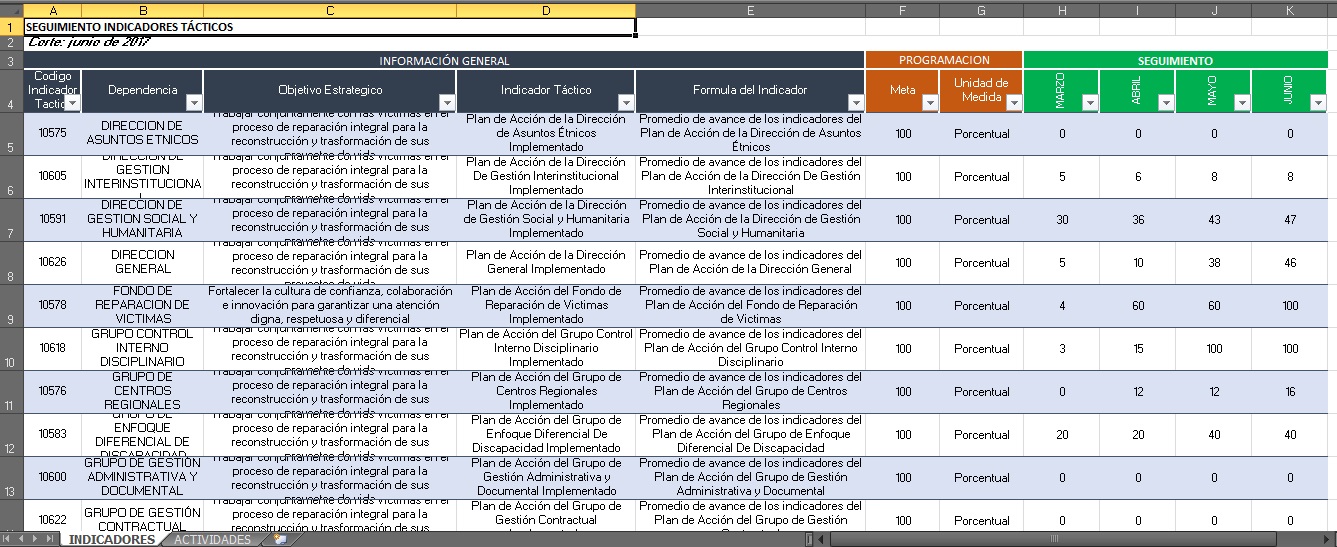This screenshot has height=547, width=1337.
Task: Click the horizontal scrollbar left arrow
Action: tap(821, 540)
